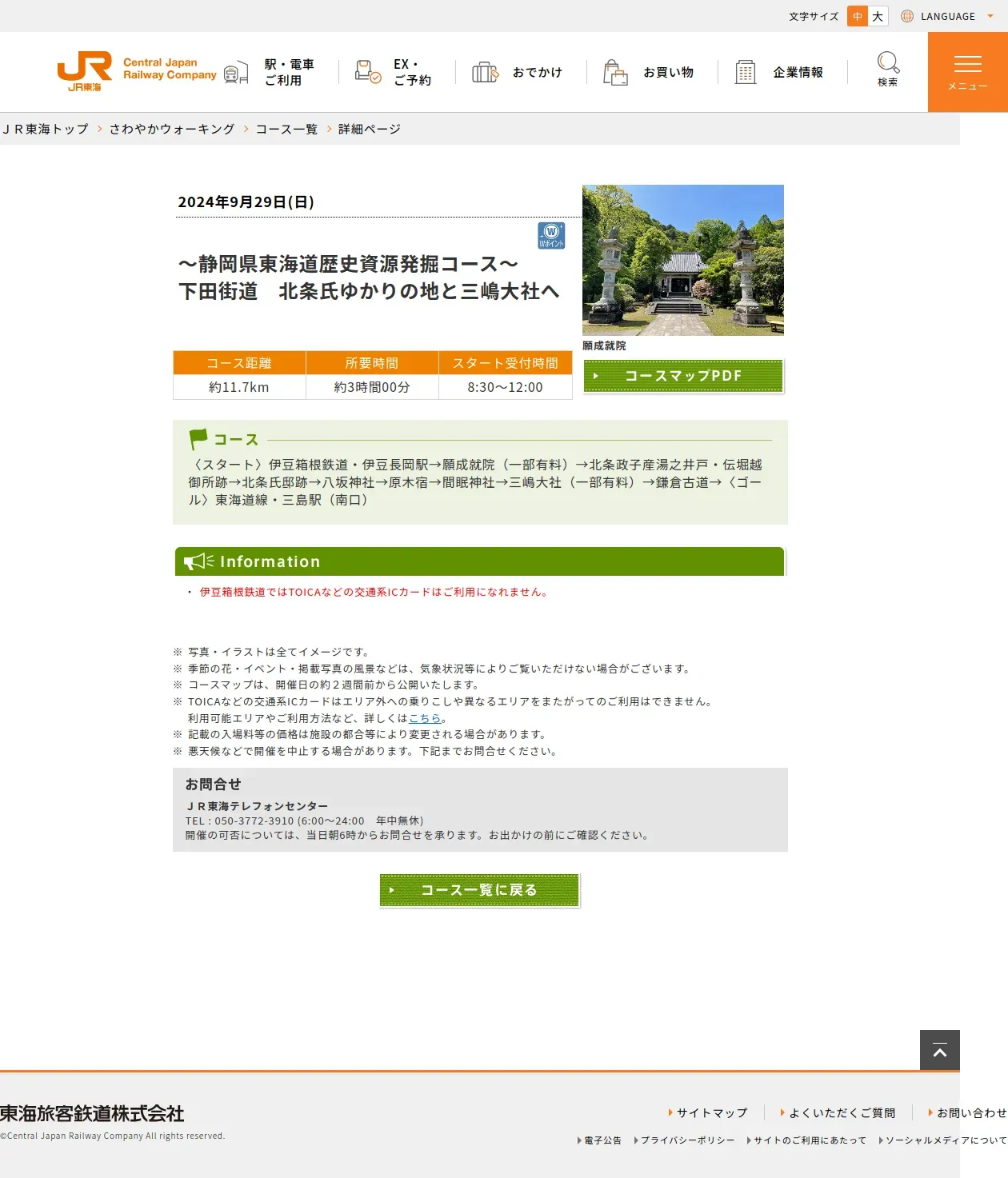This screenshot has height=1178, width=1008.
Task: Go to ＪＲ東海トップ breadcrumb
Action: point(46,129)
